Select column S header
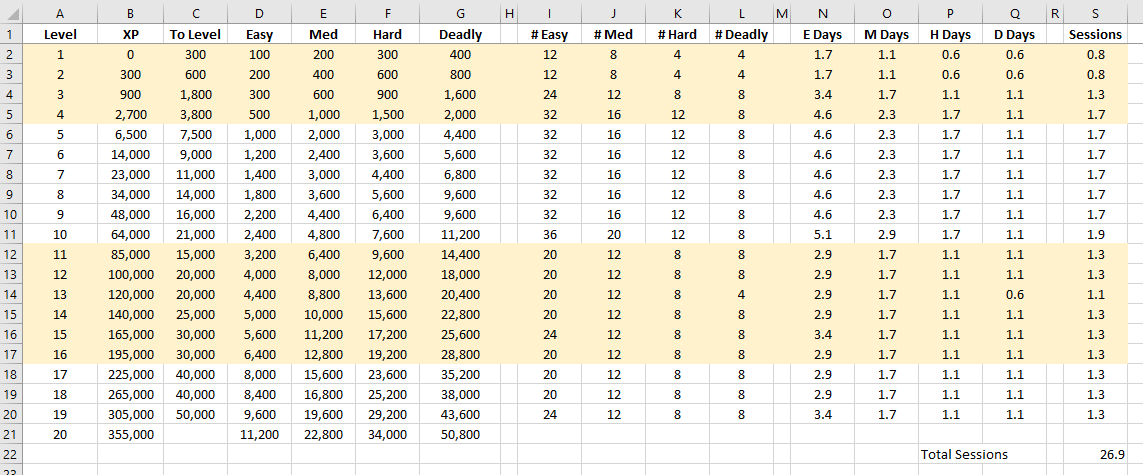This screenshot has height=475, width=1143. click(1095, 13)
